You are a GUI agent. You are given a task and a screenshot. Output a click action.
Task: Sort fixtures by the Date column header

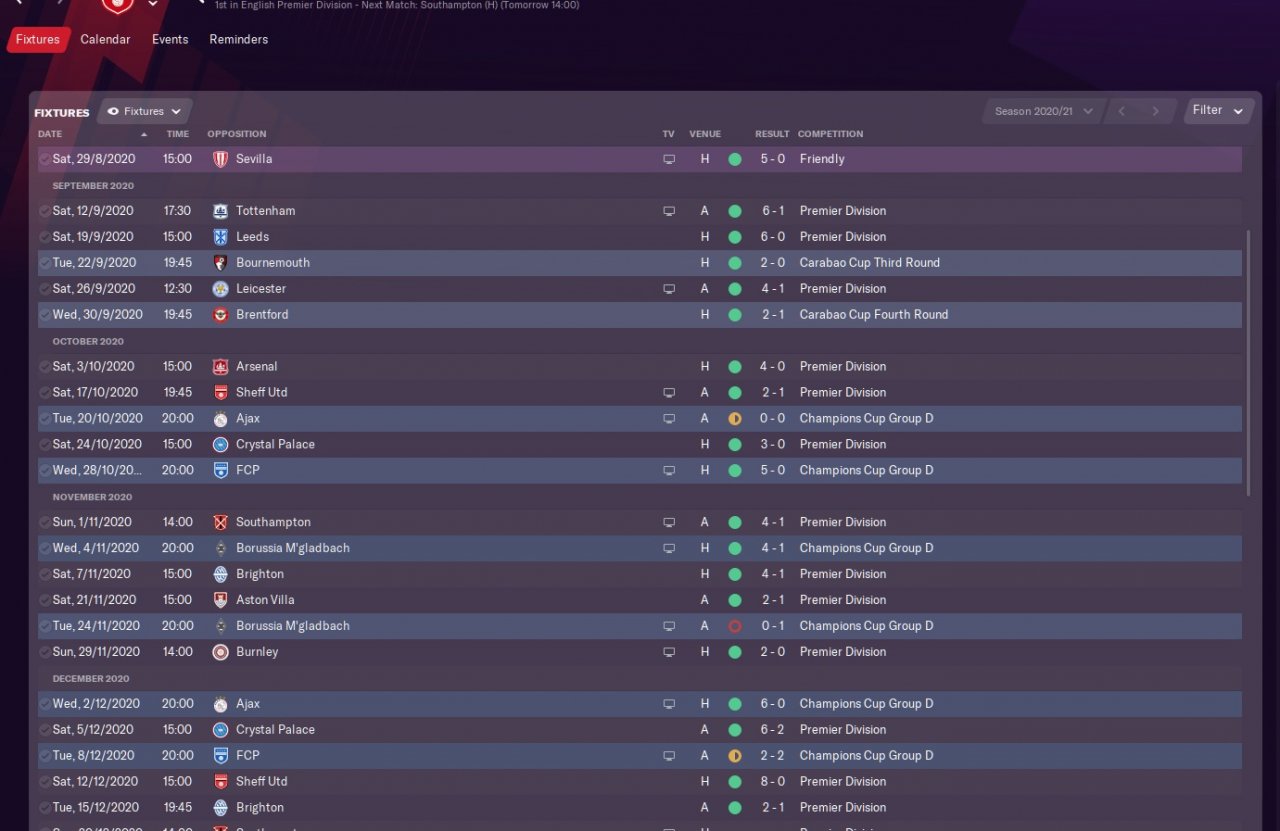tap(50, 134)
